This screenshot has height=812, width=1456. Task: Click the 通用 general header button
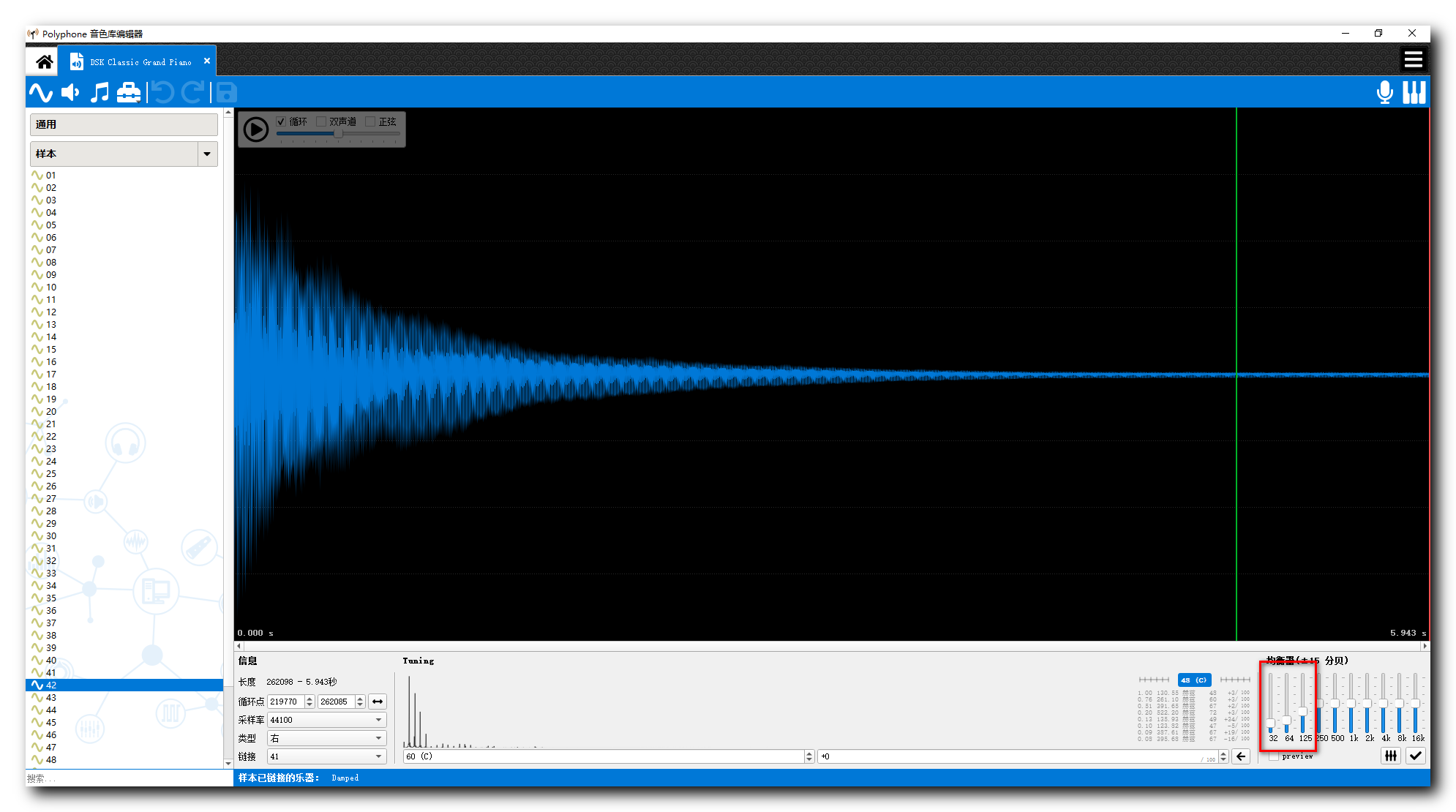(x=124, y=124)
